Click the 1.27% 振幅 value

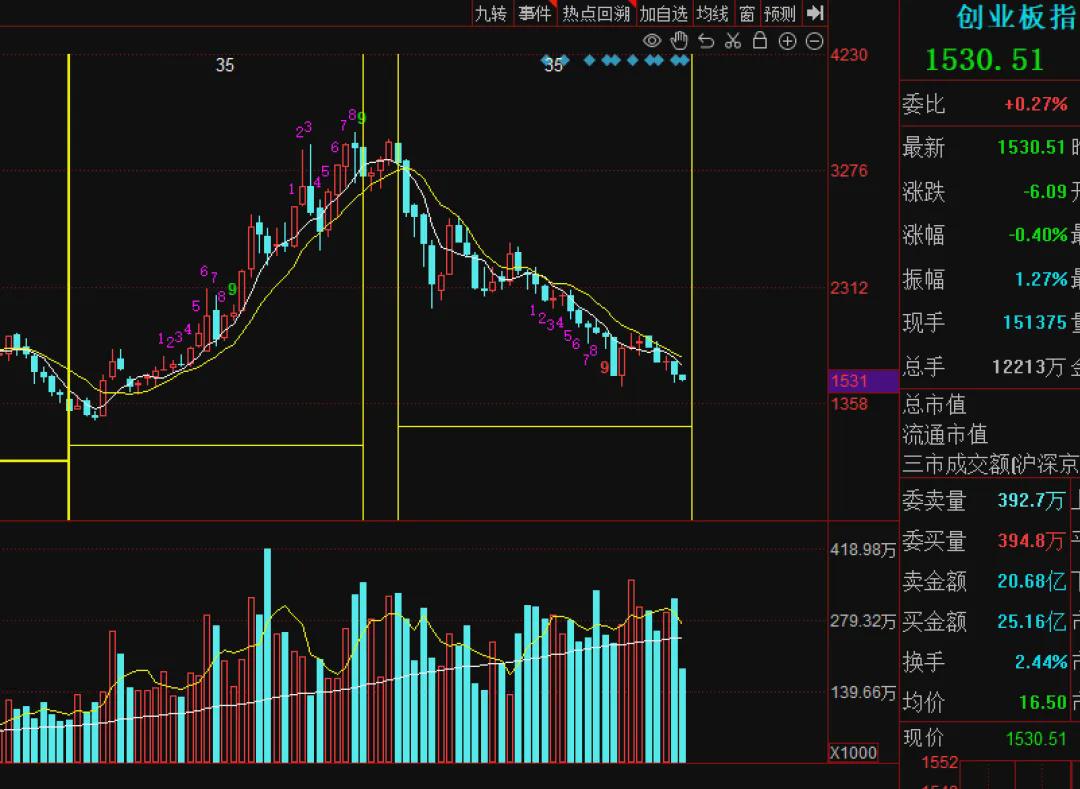click(x=1041, y=279)
